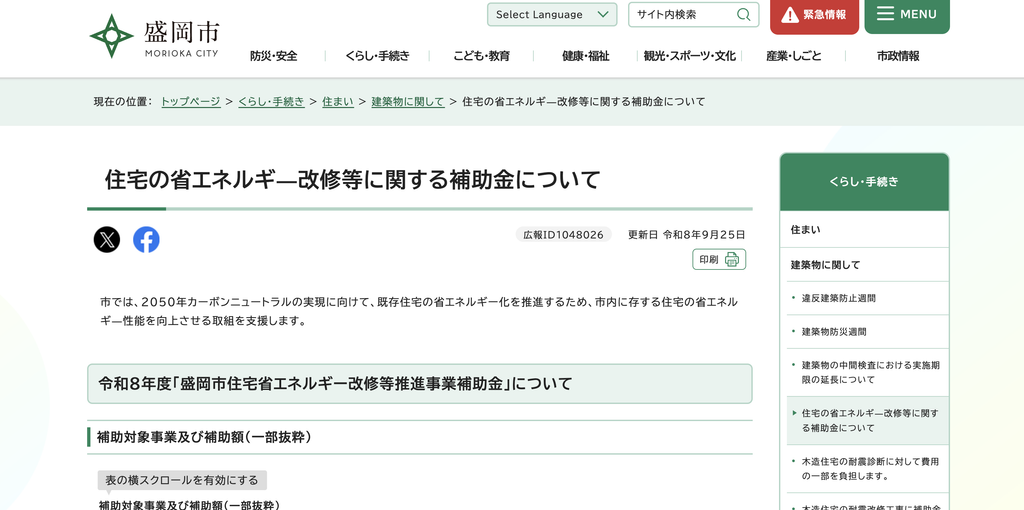Select sidebar 住宅の省エネルギー改修等に関する補助金について
The image size is (1024, 510).
point(867,421)
